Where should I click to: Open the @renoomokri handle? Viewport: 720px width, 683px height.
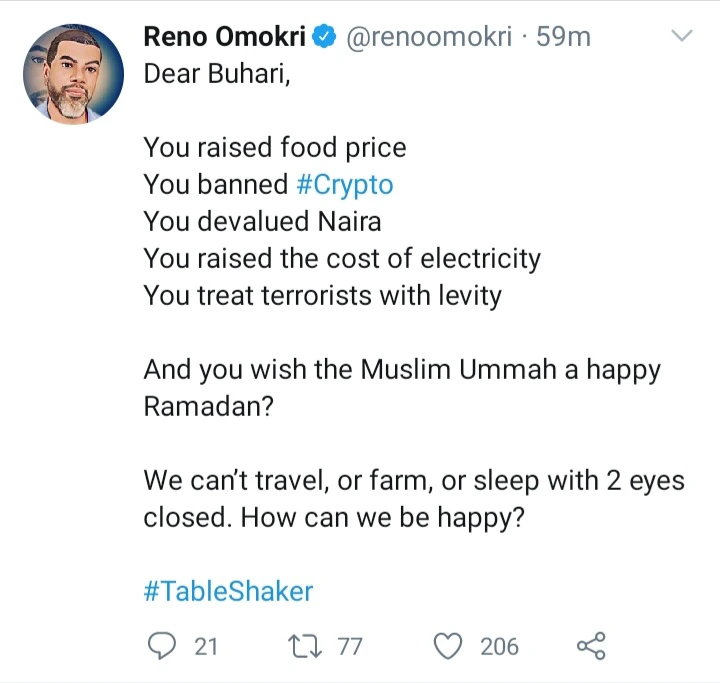point(431,38)
